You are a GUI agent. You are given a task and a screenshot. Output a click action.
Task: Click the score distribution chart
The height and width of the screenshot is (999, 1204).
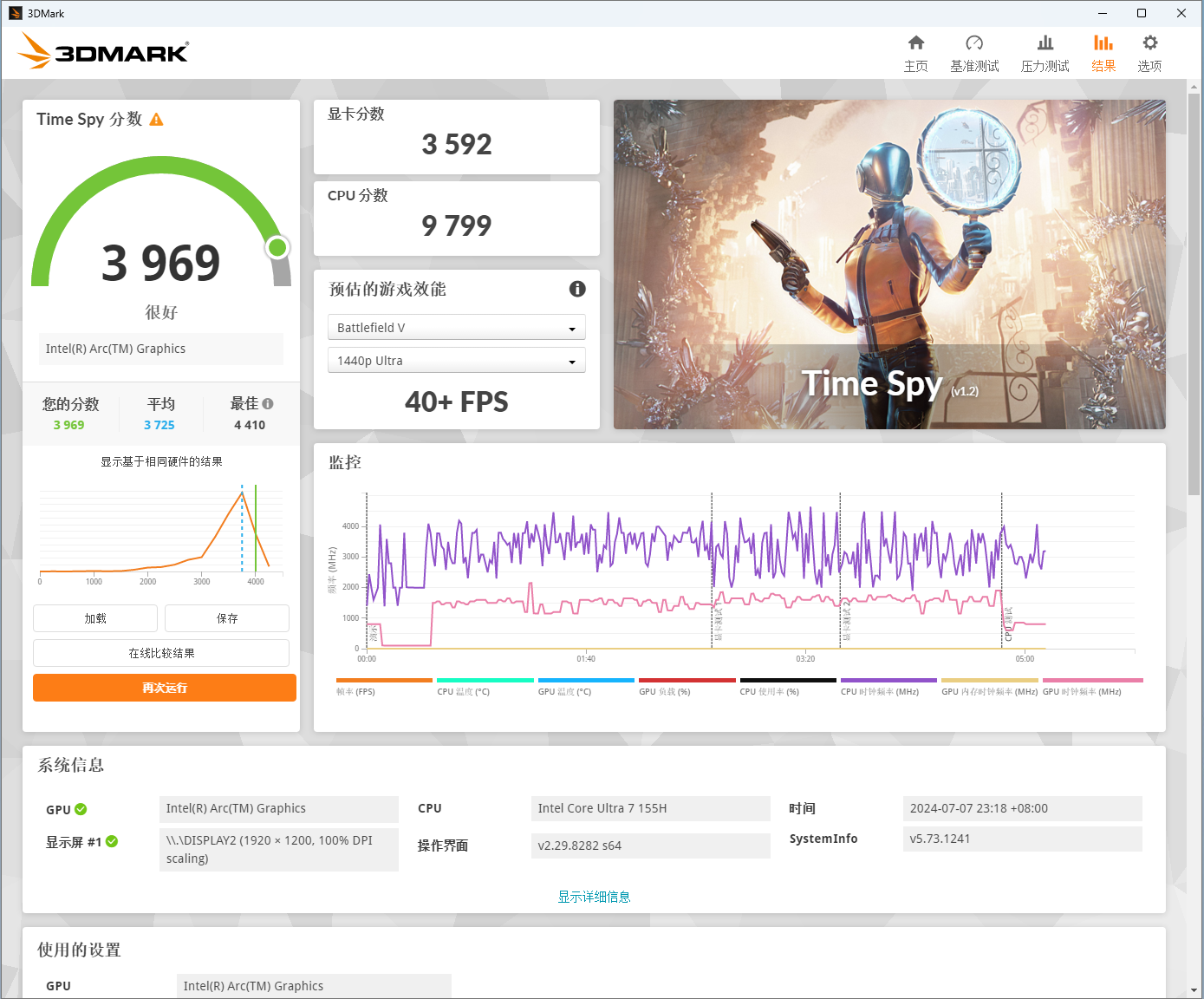point(161,533)
